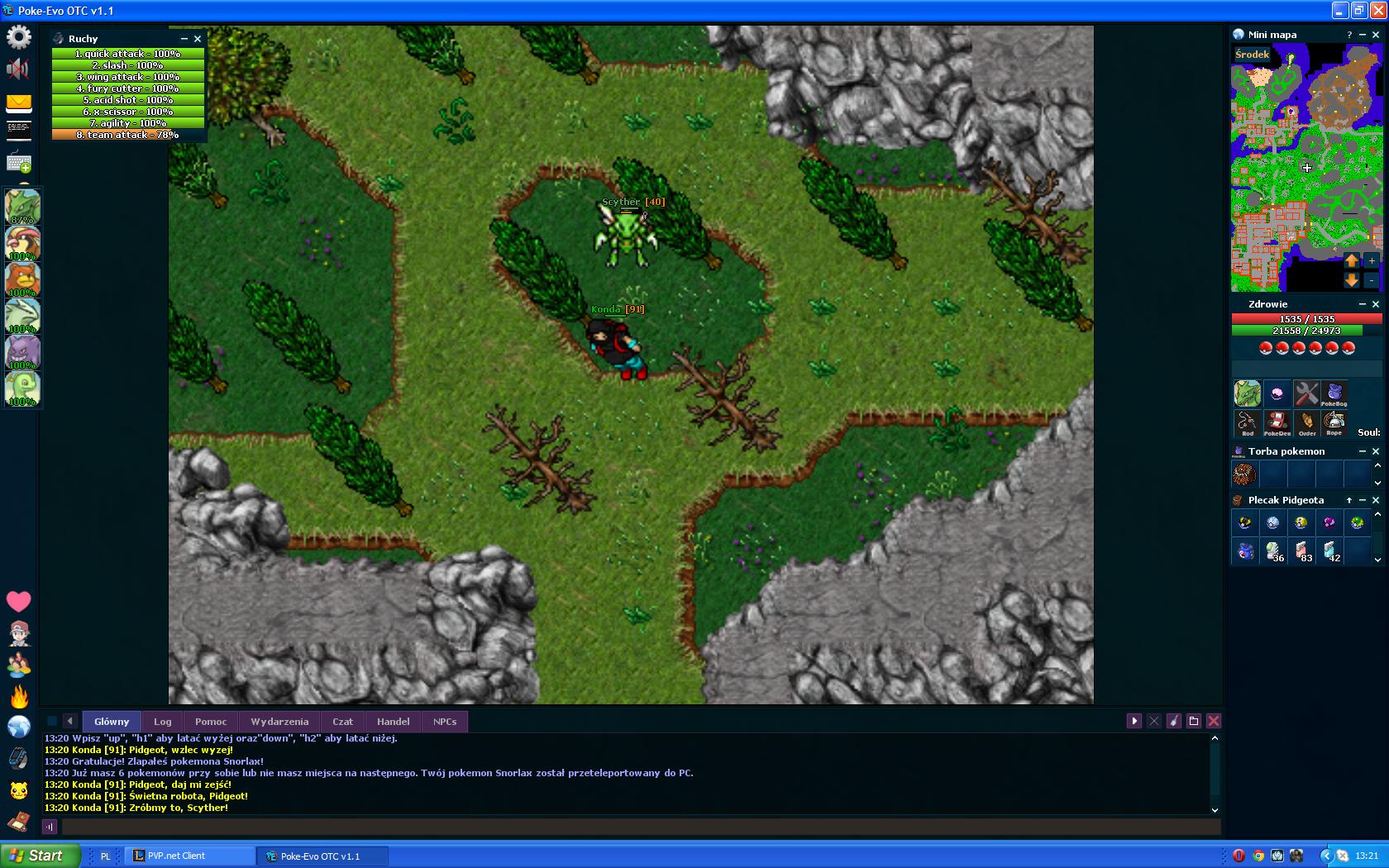The height and width of the screenshot is (868, 1389).
Task: Collapse the Zdrowie health panel
Action: tap(1362, 304)
